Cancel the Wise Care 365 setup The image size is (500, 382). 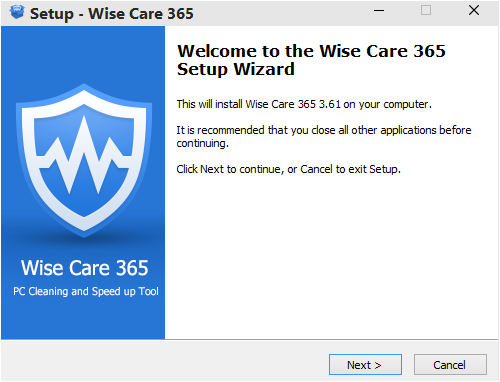(450, 365)
